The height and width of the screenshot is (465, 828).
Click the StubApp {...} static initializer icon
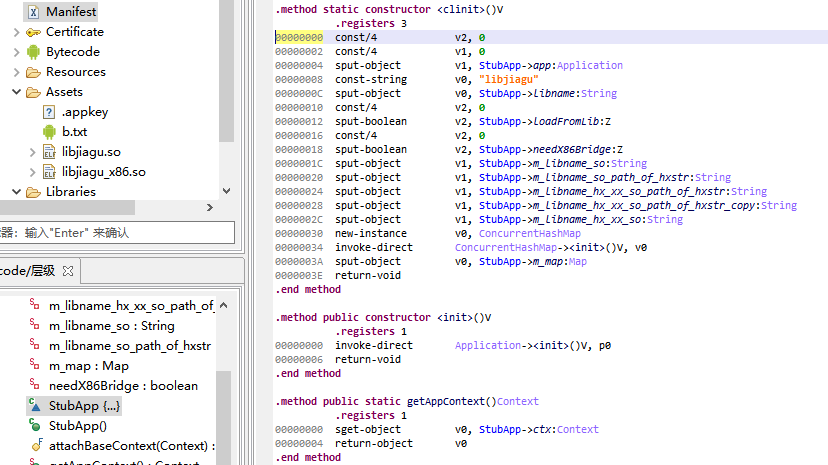point(35,405)
